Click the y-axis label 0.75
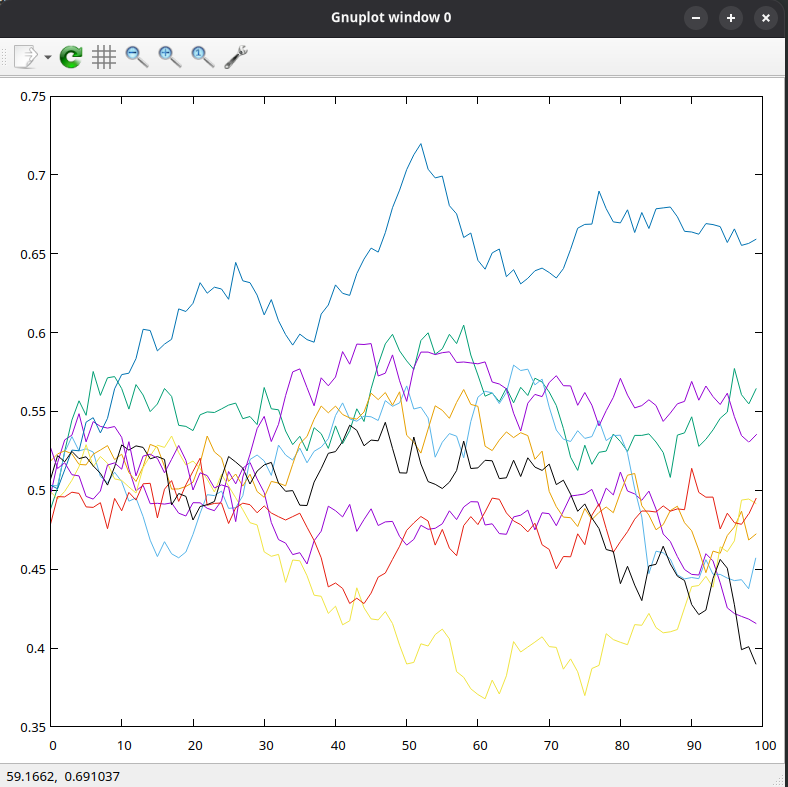The image size is (788, 787). [33, 96]
